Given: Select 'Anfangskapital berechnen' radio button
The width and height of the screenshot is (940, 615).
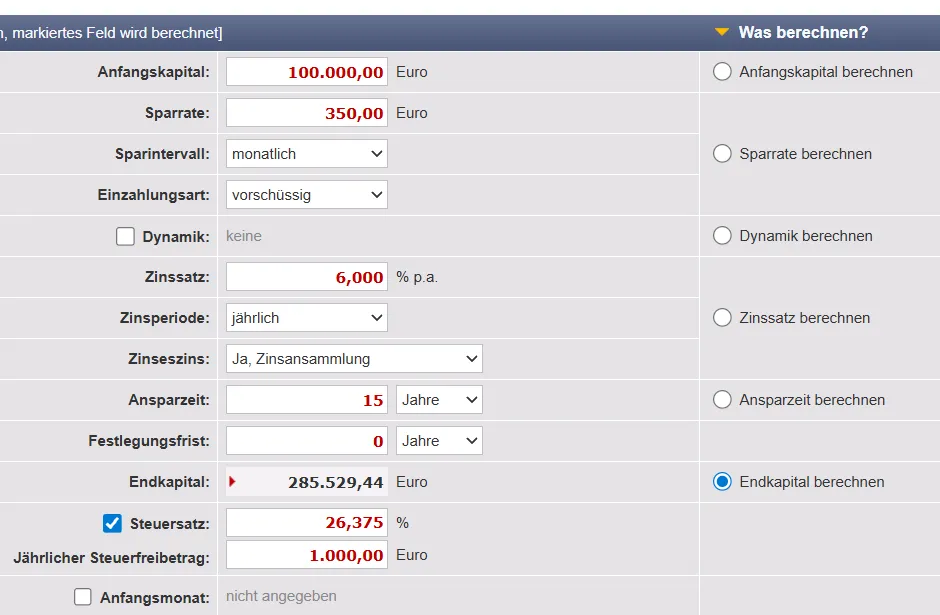Looking at the screenshot, I should point(722,72).
